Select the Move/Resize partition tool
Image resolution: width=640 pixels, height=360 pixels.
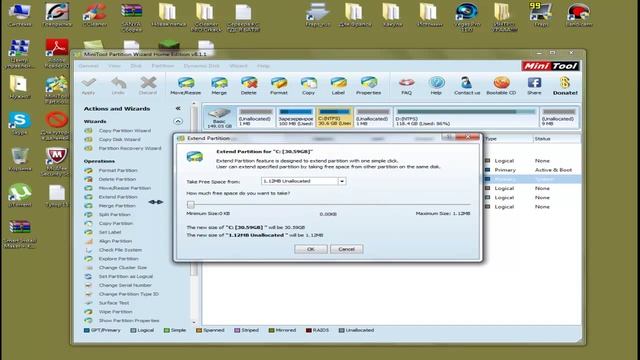click(186, 86)
